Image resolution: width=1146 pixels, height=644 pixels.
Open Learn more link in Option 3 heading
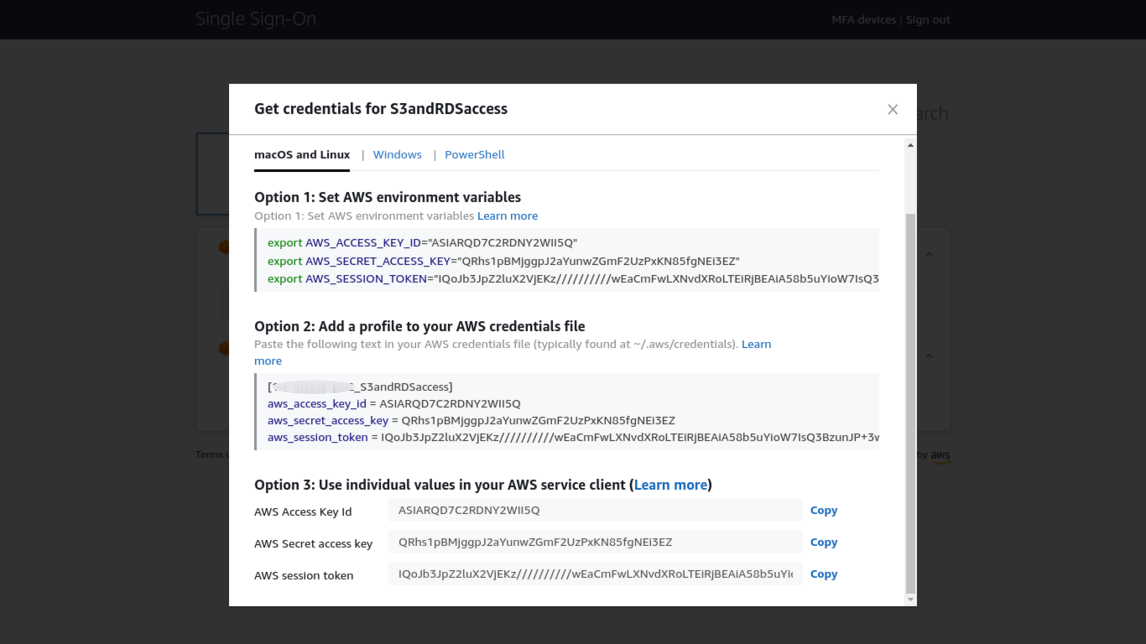click(x=670, y=485)
